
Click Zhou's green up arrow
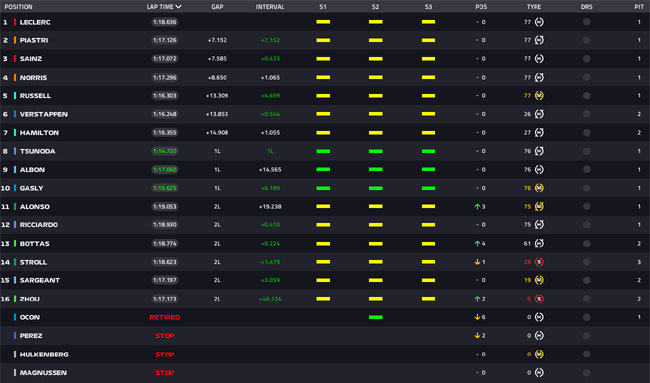click(477, 299)
